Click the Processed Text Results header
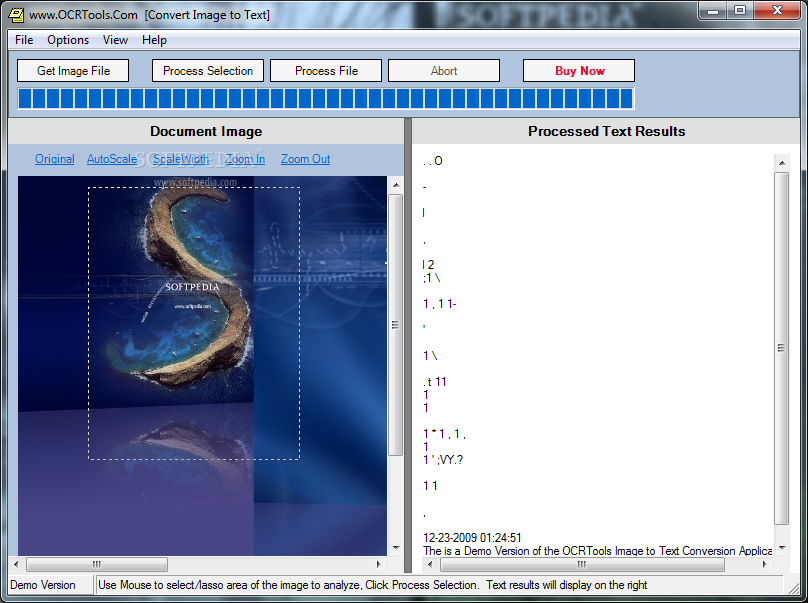This screenshot has height=603, width=808. click(606, 131)
